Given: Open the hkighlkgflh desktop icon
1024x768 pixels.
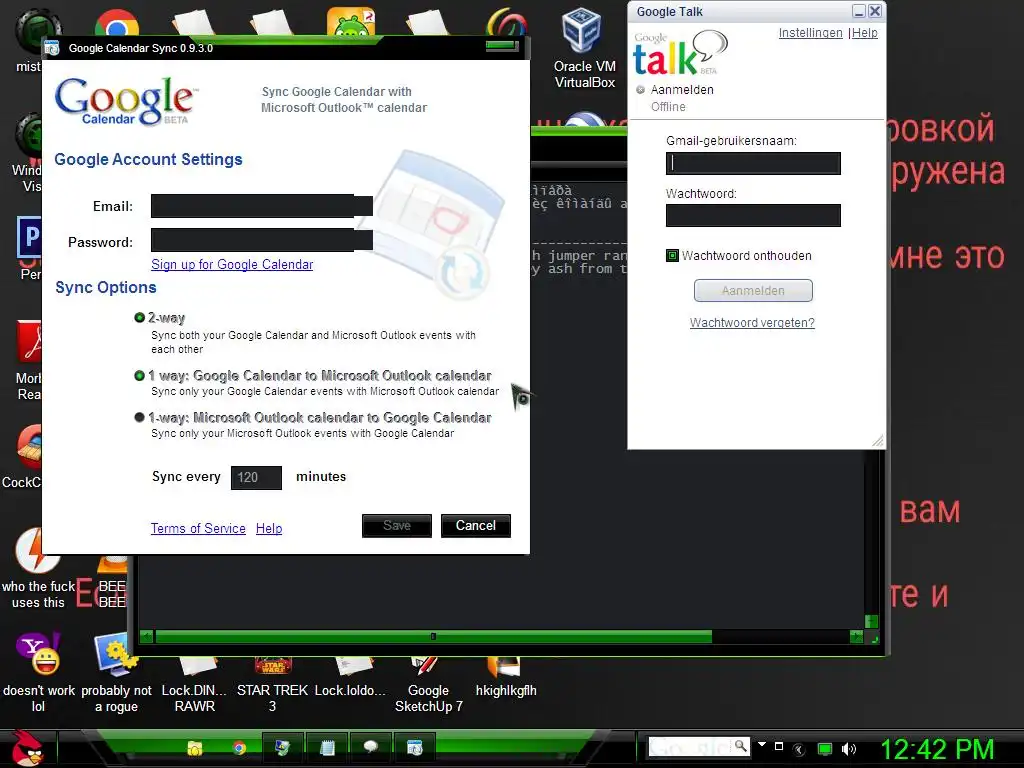Looking at the screenshot, I should tap(506, 676).
